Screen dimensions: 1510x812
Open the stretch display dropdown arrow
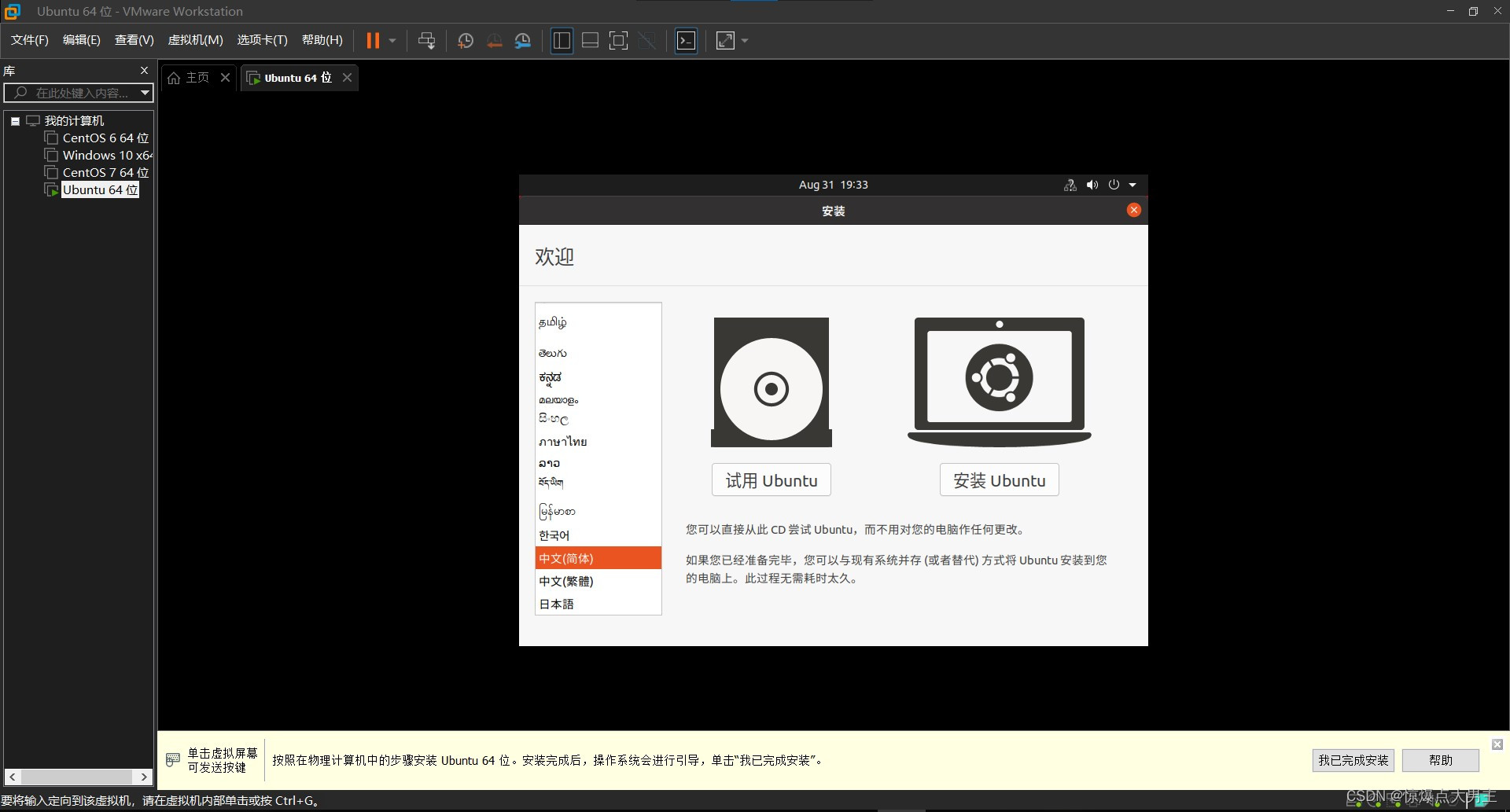pyautogui.click(x=745, y=40)
